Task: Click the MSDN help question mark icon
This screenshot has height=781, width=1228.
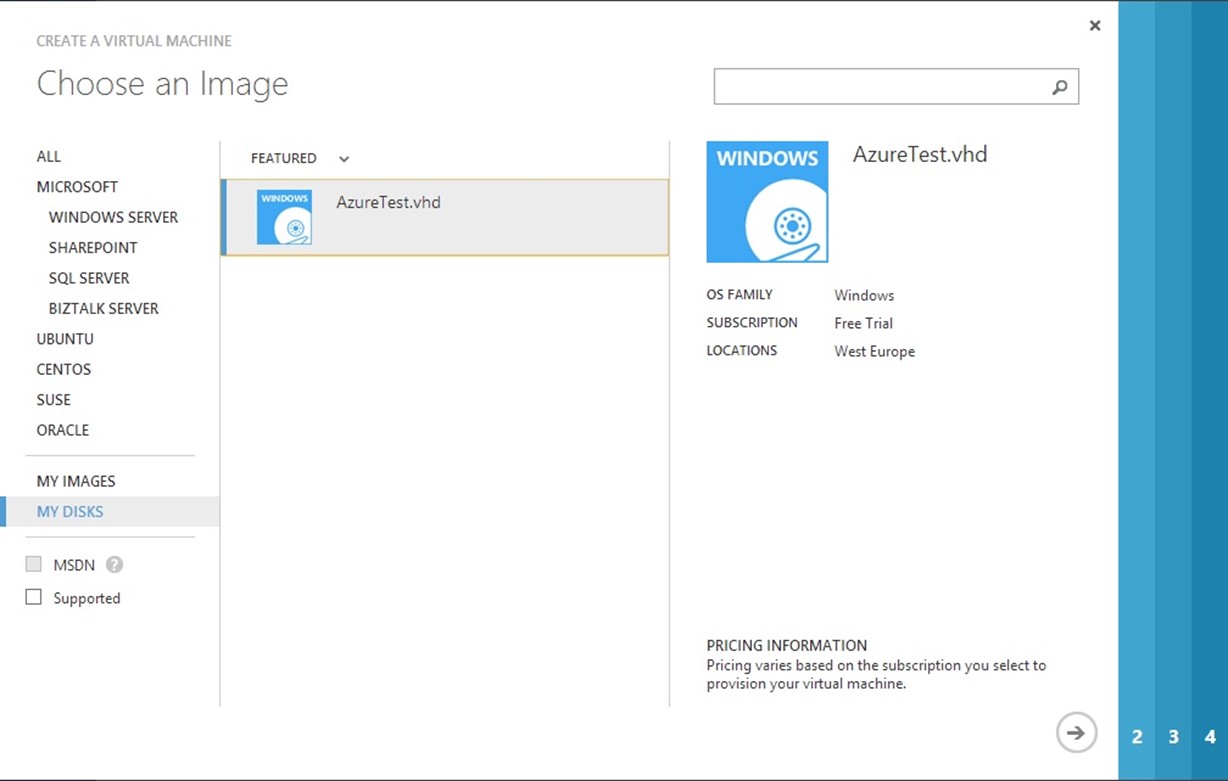Action: click(x=114, y=565)
